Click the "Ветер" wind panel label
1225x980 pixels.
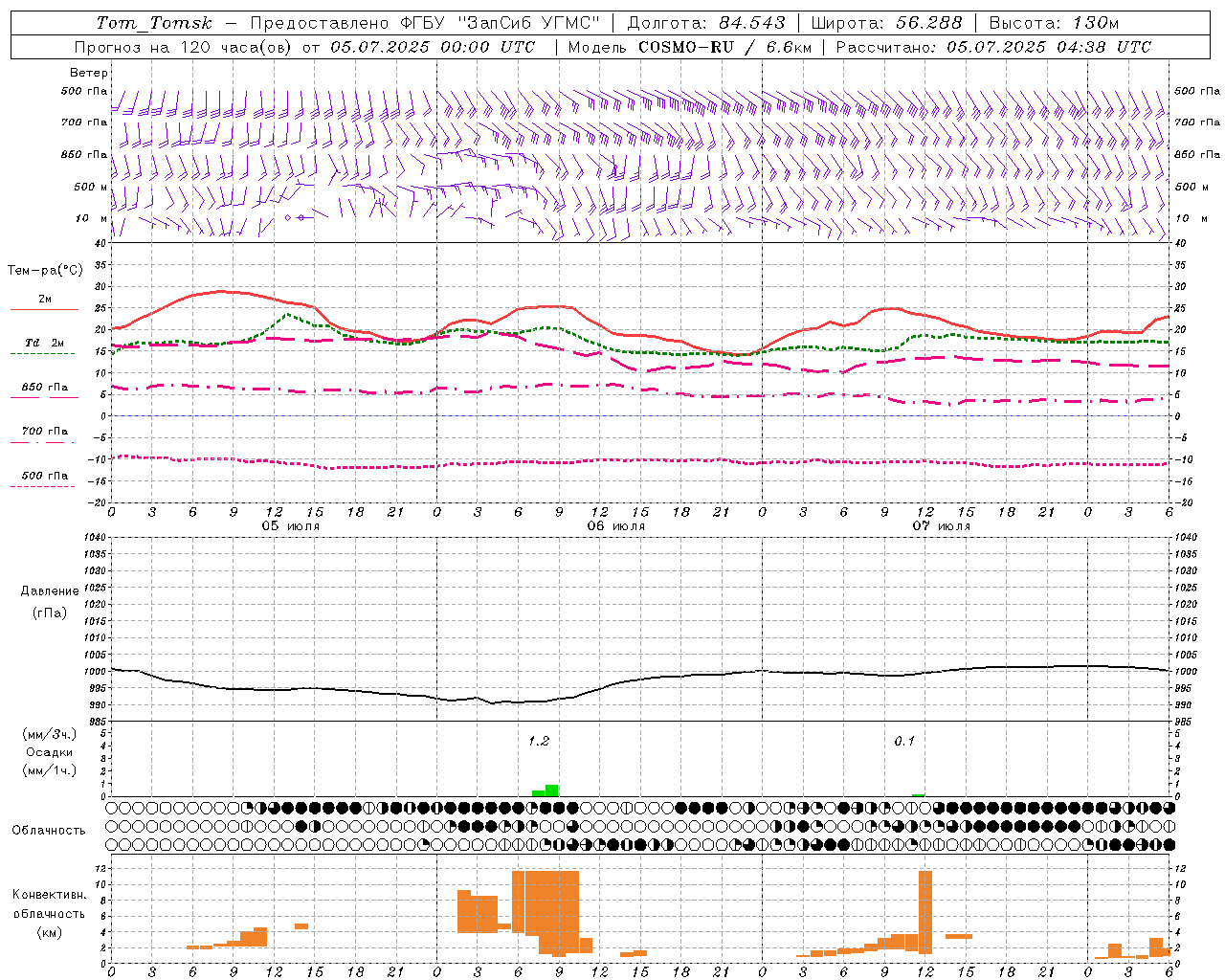89,73
